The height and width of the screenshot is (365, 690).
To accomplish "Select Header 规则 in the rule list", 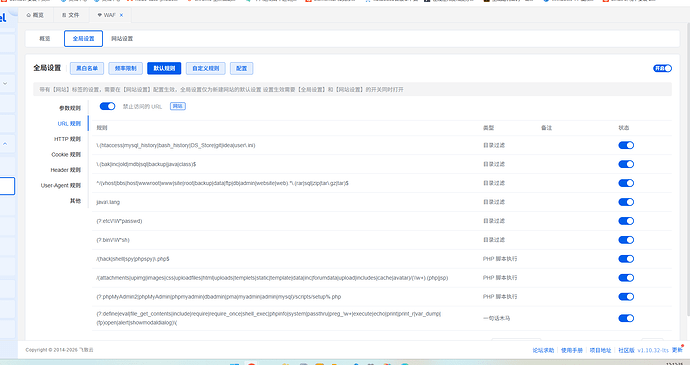I will 66,170.
